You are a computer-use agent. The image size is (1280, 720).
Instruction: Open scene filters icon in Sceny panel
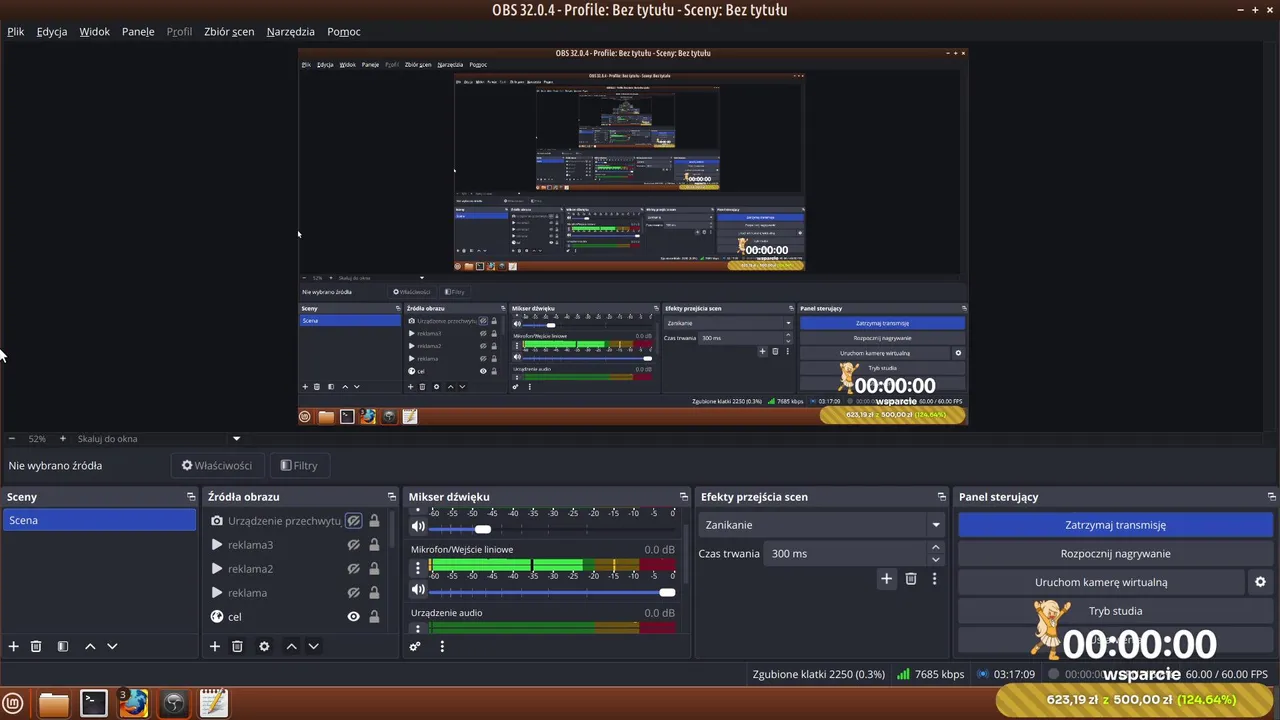[63, 647]
